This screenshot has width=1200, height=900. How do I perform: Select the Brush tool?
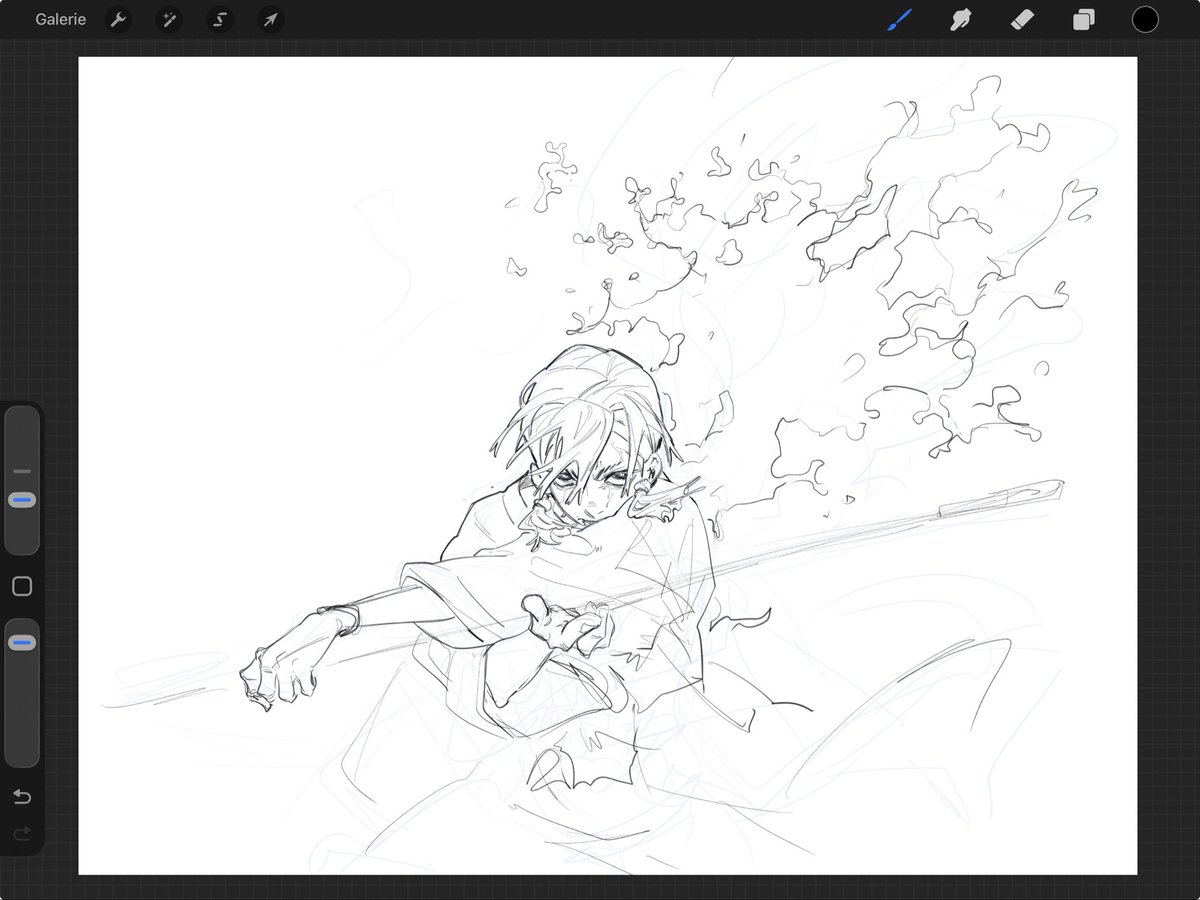pyautogui.click(x=899, y=19)
